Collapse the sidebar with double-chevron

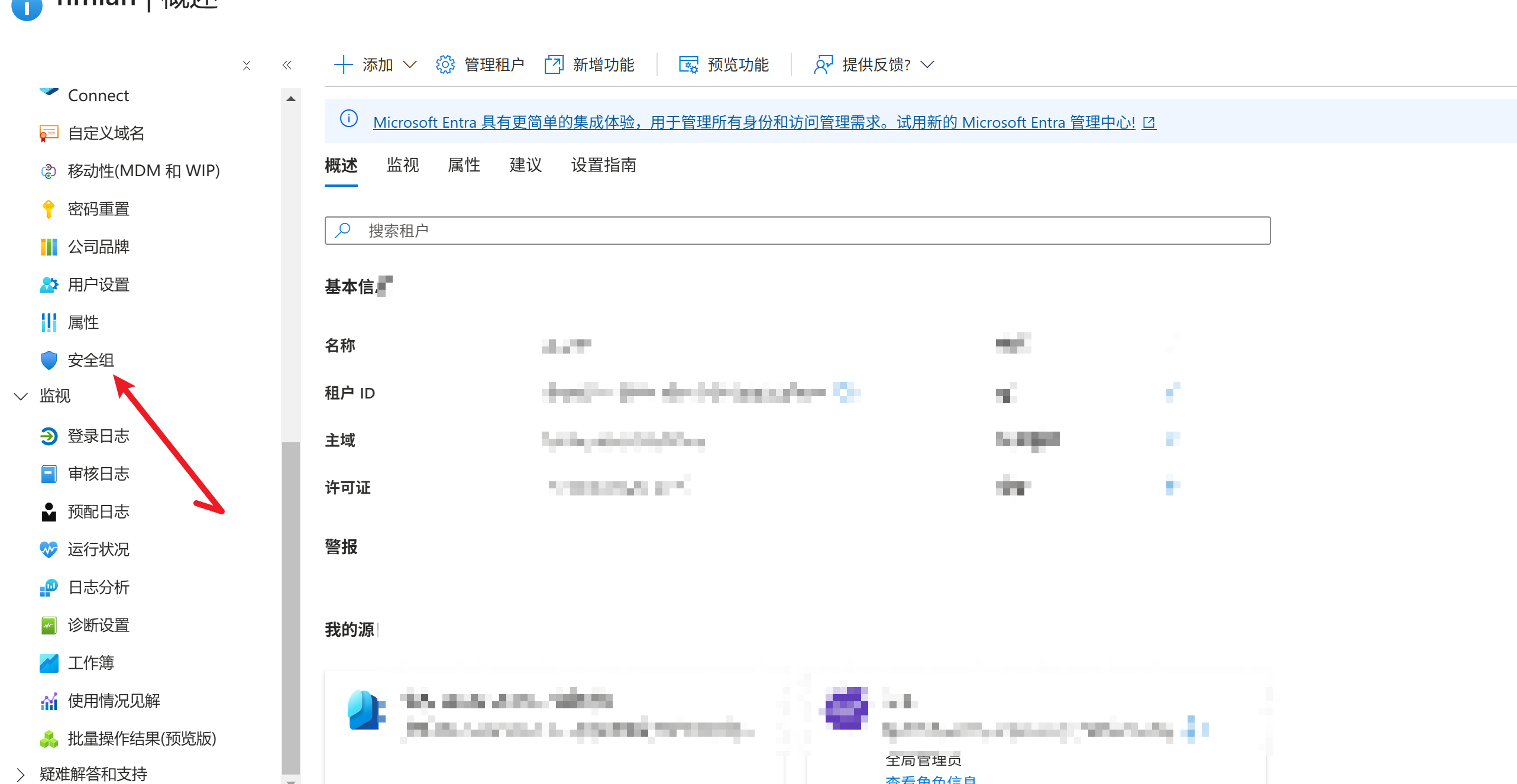click(287, 65)
